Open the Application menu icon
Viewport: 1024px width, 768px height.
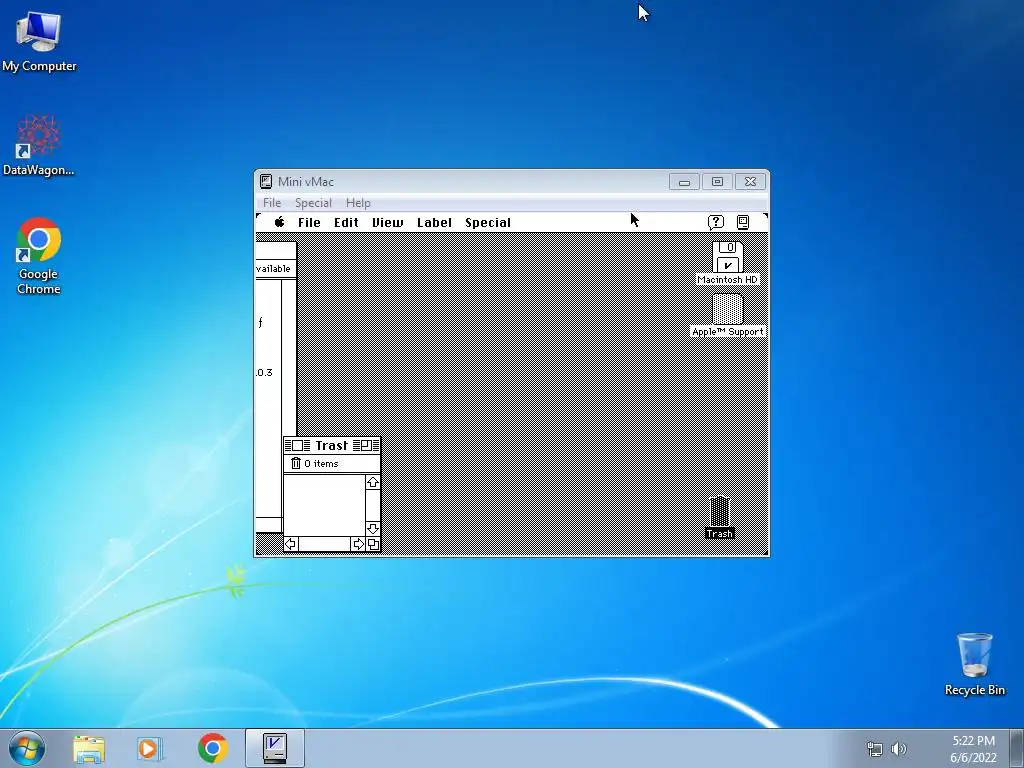pyautogui.click(x=743, y=223)
